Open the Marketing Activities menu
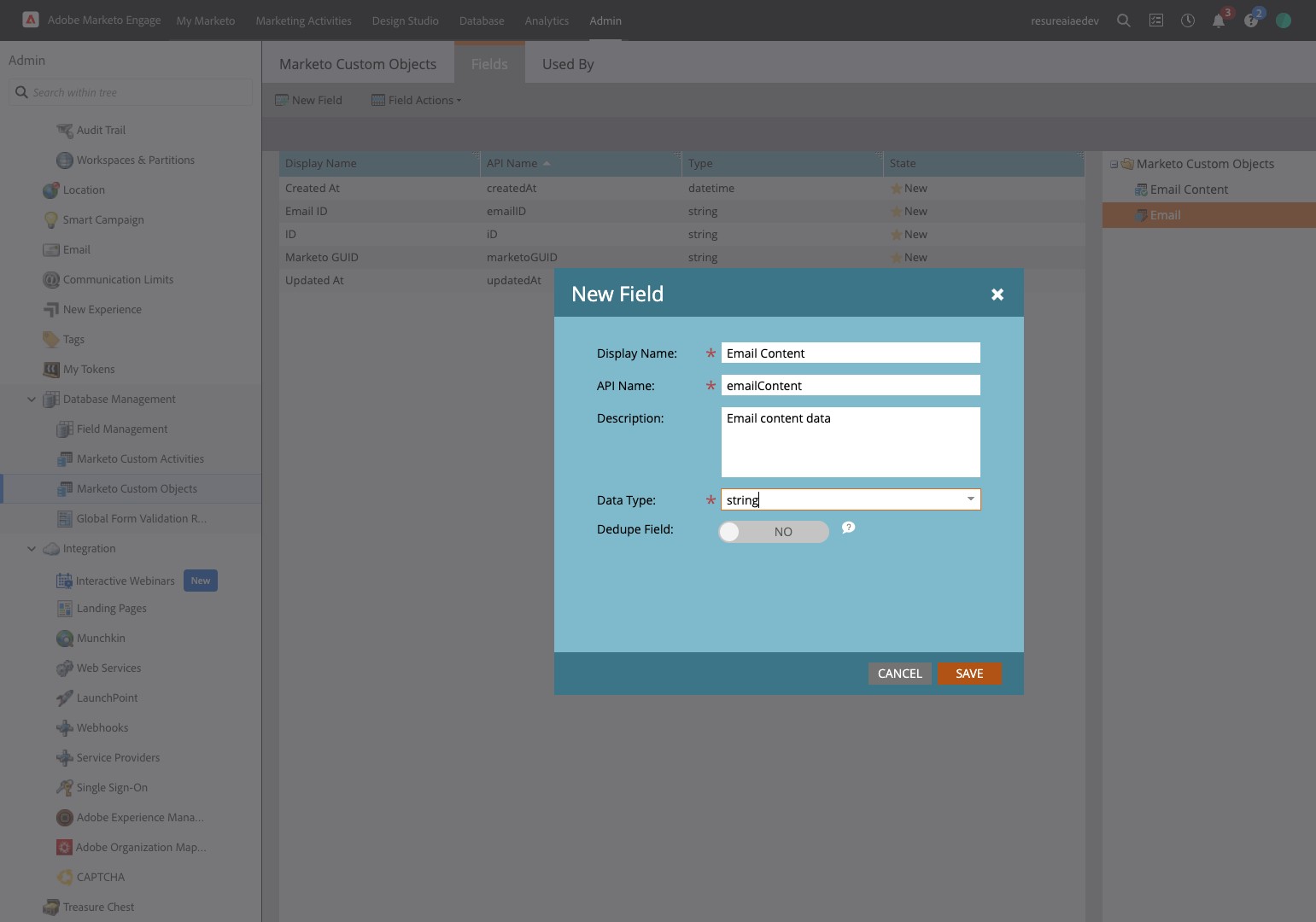Screen dimensions: 1316x922 pos(303,20)
